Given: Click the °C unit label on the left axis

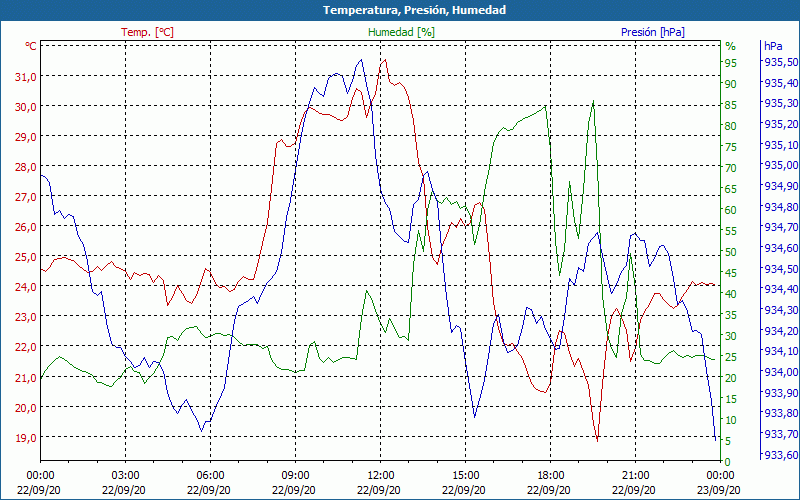Looking at the screenshot, I should pyautogui.click(x=31, y=46).
